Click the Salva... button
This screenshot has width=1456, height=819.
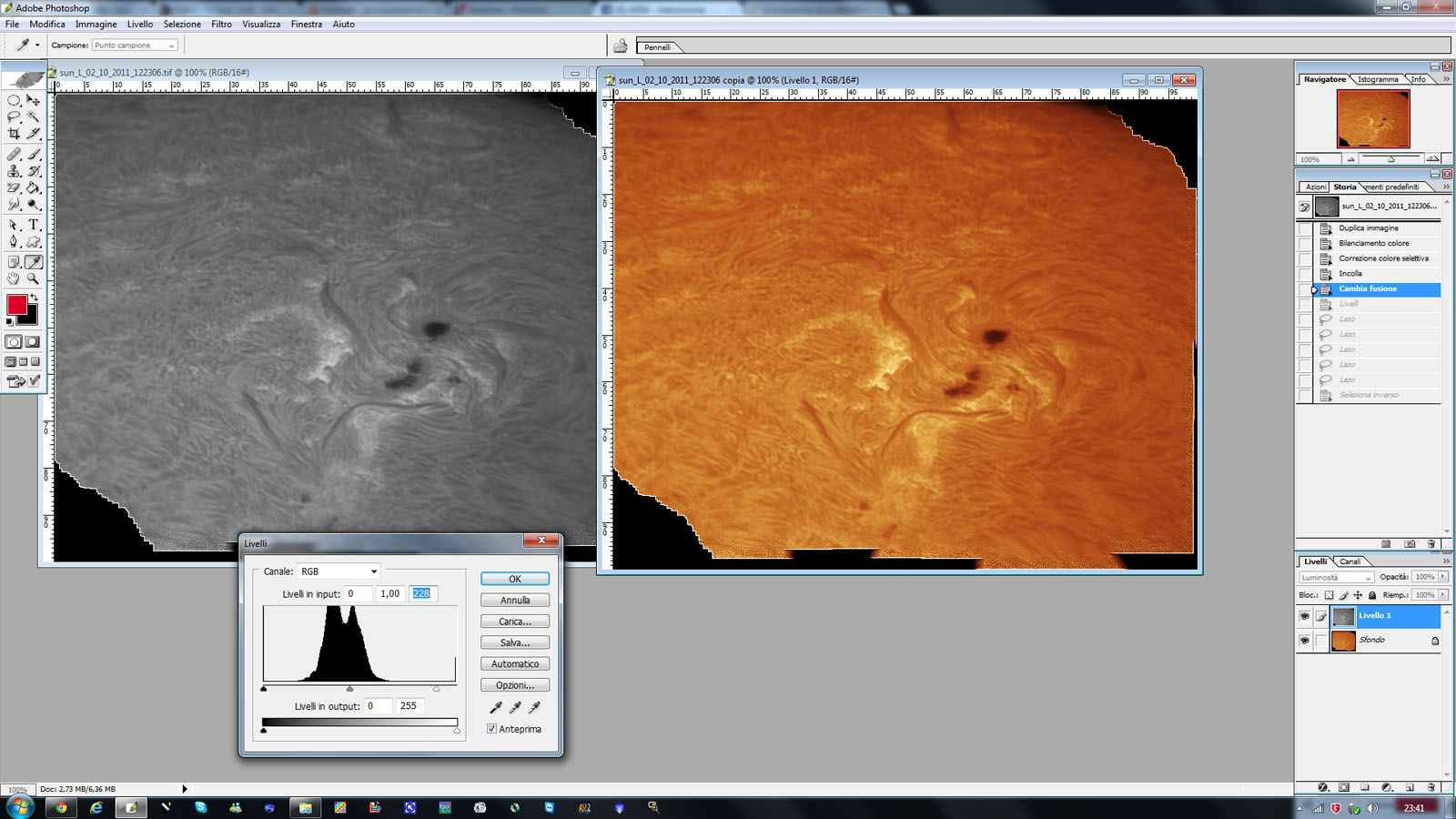515,642
